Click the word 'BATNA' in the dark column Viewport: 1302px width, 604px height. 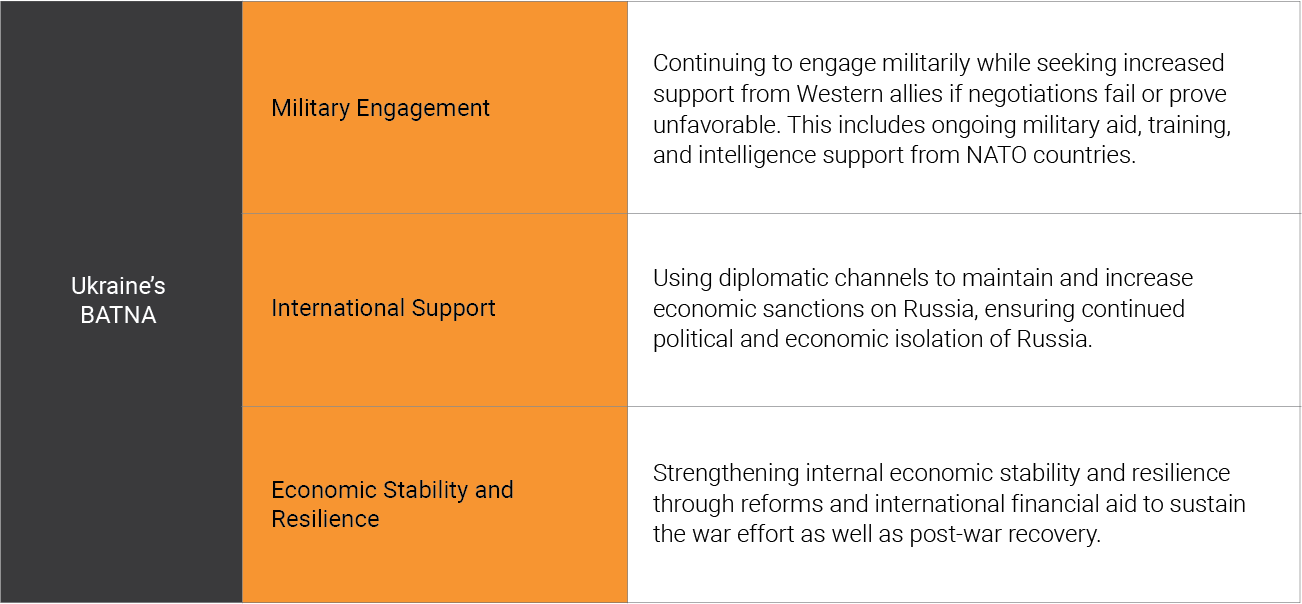point(118,317)
